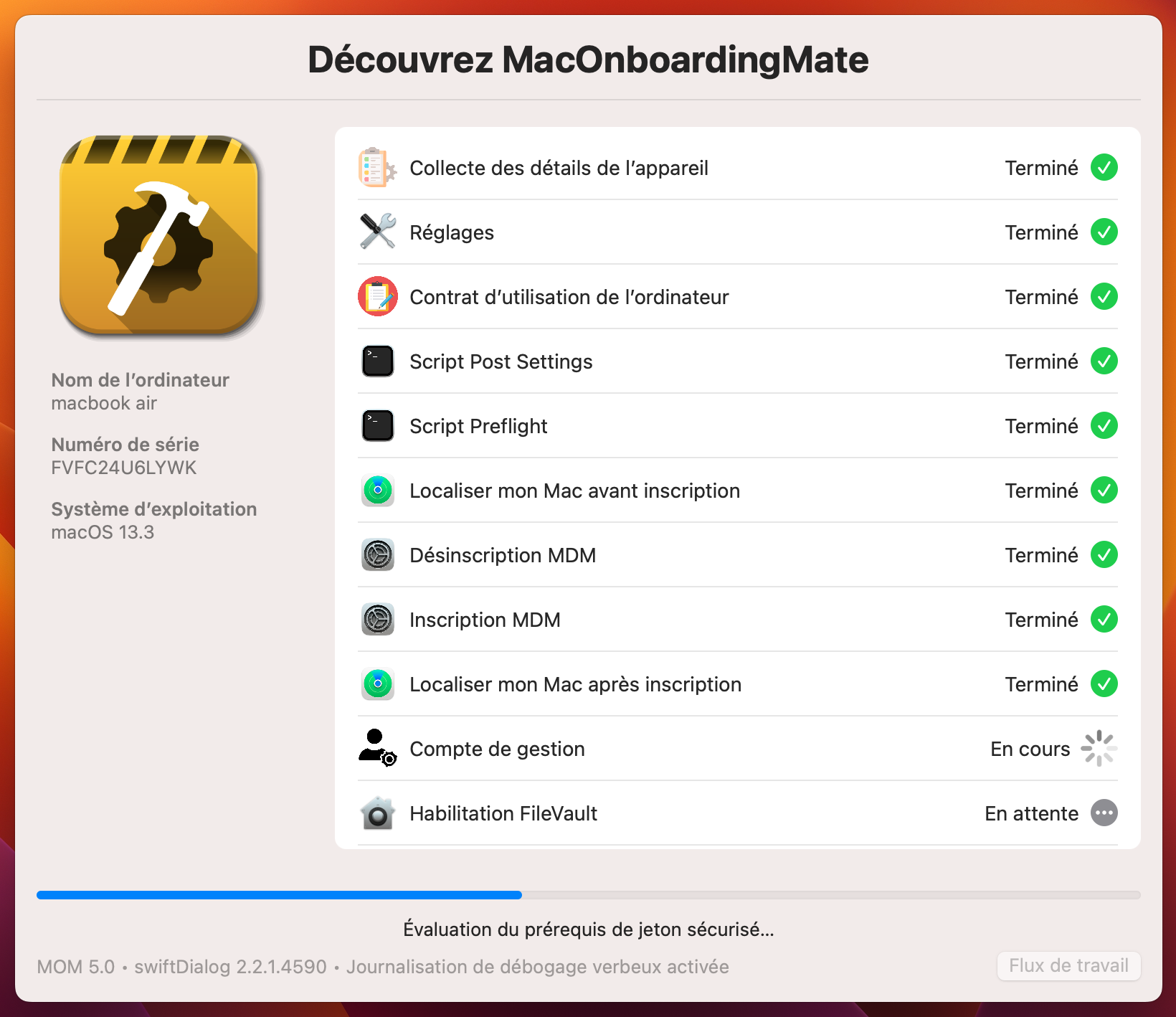The image size is (1176, 1017).
Task: Click green checkmark for Localiser mon Mac après inscription
Action: (1104, 684)
